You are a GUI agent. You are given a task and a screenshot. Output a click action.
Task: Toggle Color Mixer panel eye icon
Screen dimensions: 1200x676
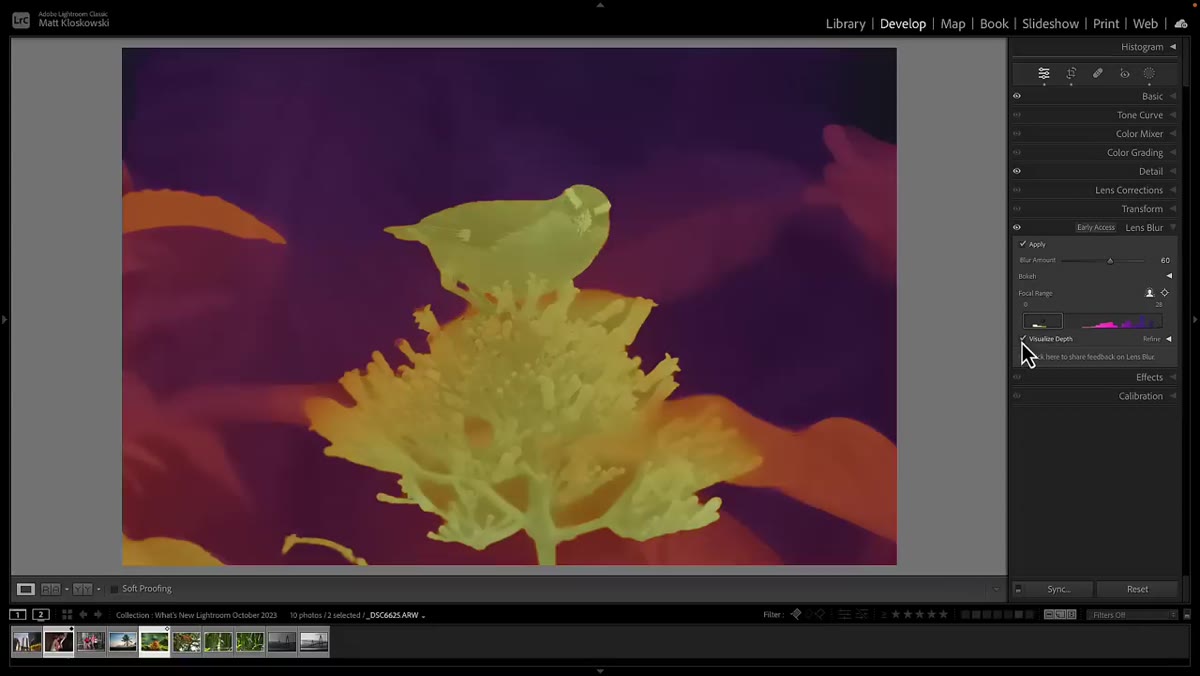click(1017, 134)
